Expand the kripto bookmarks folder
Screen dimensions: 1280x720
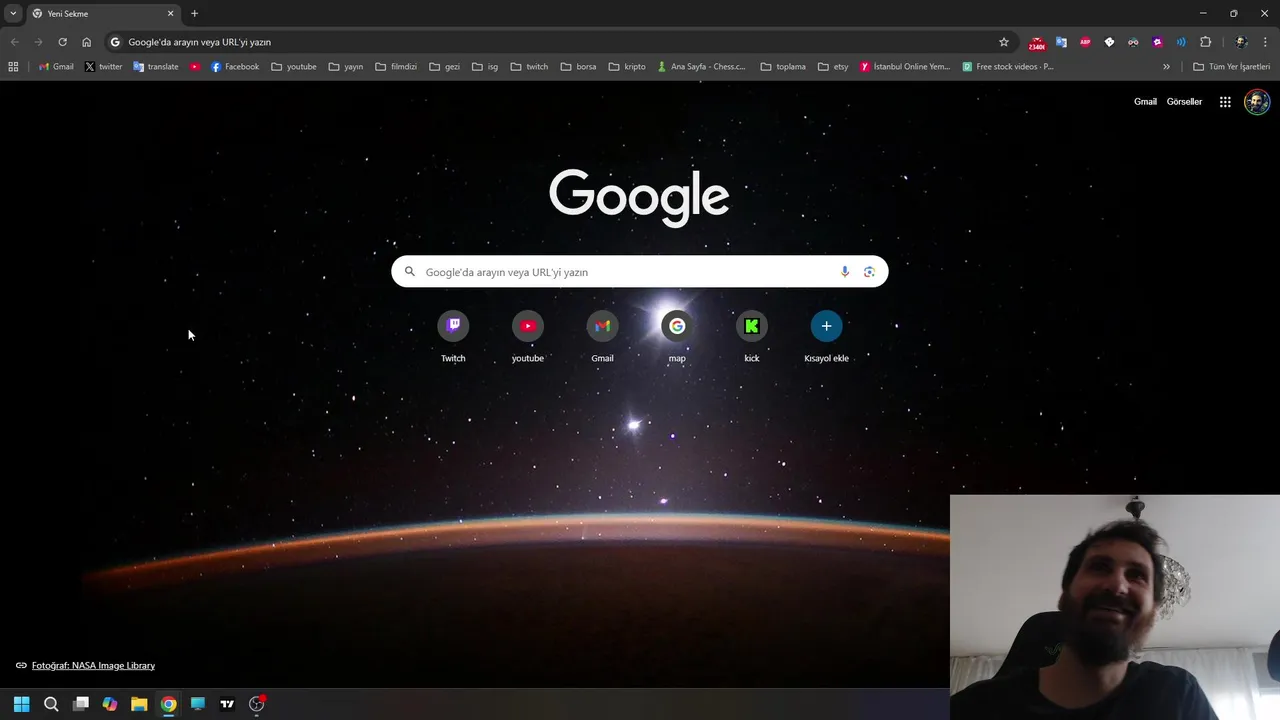627,67
